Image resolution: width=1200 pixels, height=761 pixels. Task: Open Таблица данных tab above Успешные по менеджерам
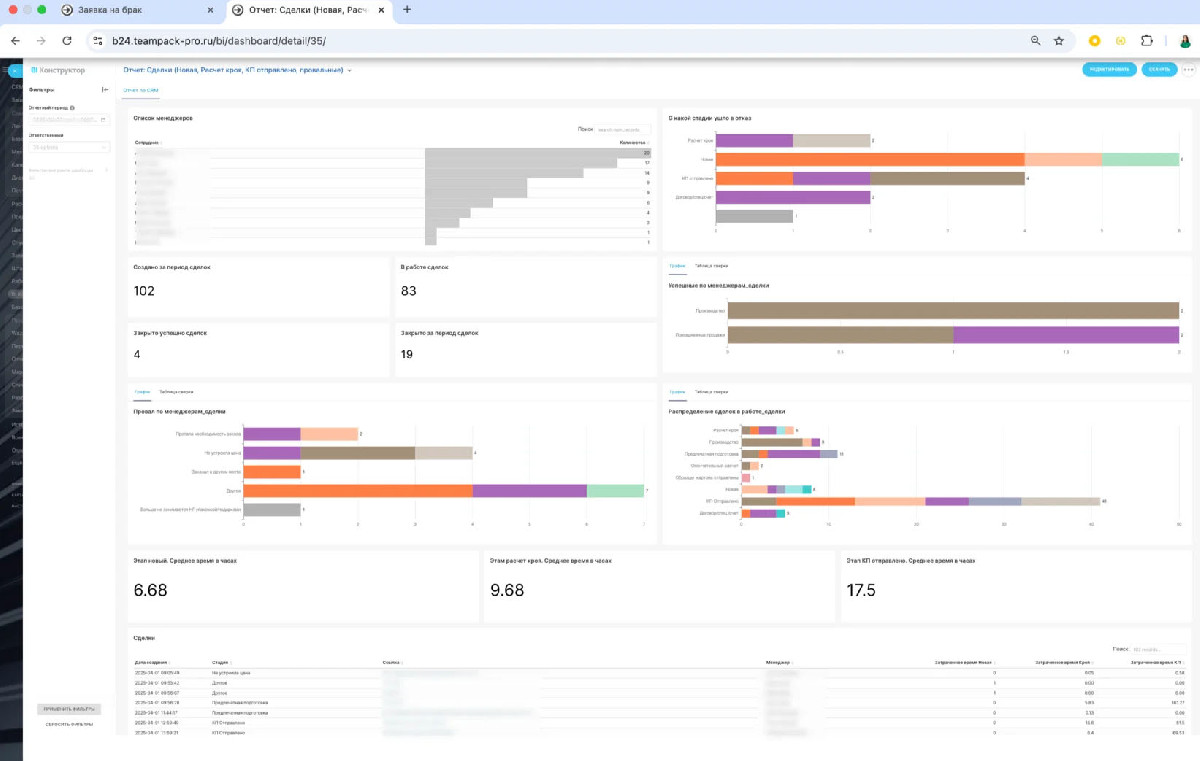711,266
